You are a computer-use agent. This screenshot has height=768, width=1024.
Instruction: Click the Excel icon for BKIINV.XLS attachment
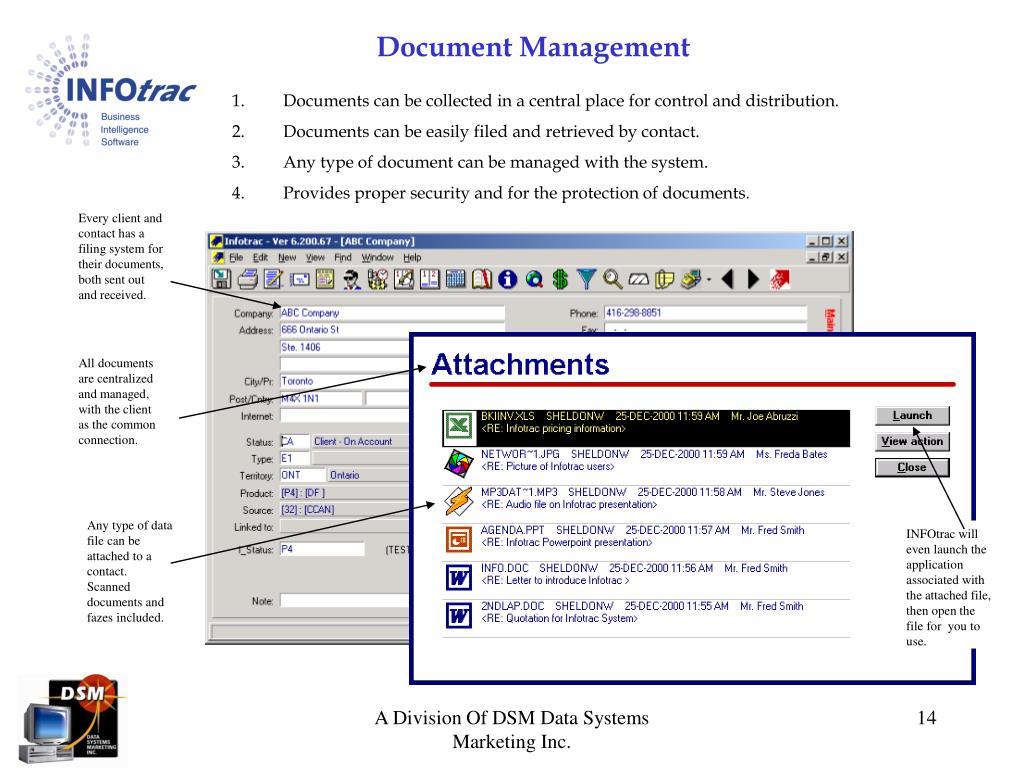click(458, 427)
